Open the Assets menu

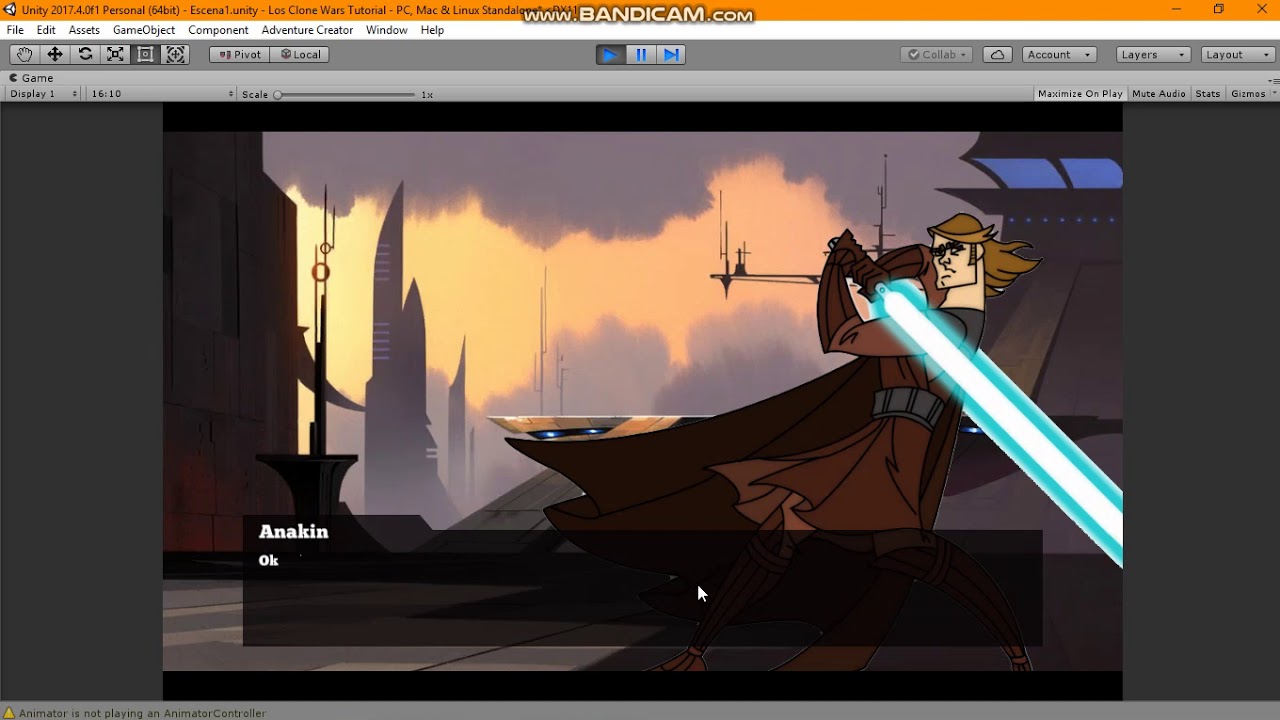pos(84,30)
